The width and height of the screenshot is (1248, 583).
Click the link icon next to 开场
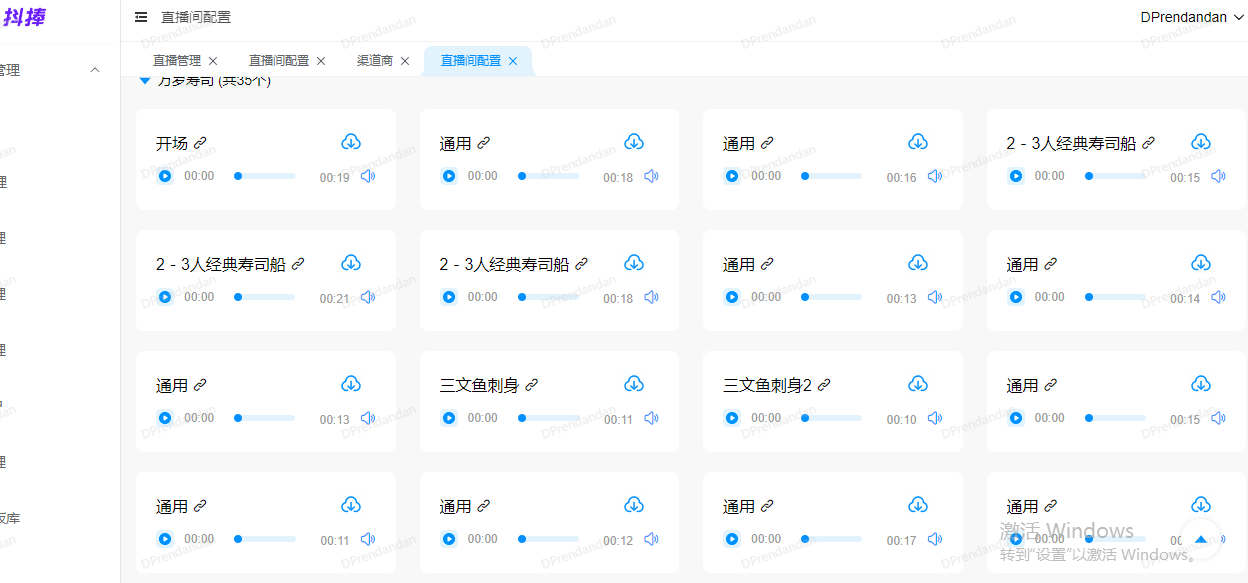point(202,142)
